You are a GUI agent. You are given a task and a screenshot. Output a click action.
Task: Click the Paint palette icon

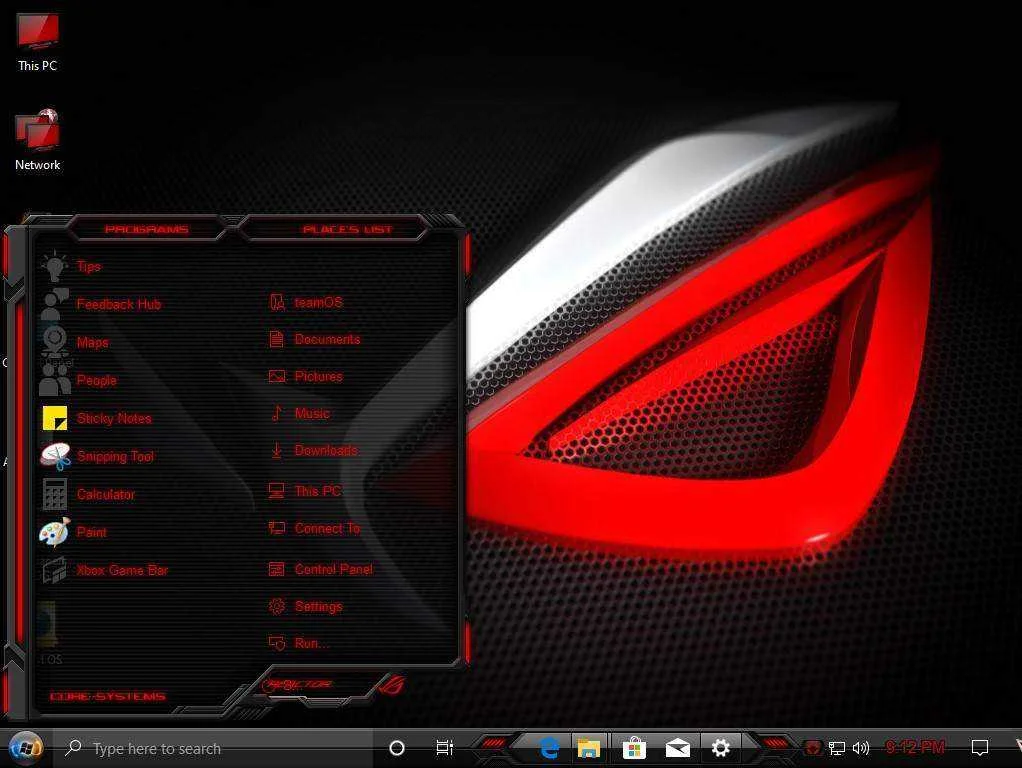(x=55, y=532)
